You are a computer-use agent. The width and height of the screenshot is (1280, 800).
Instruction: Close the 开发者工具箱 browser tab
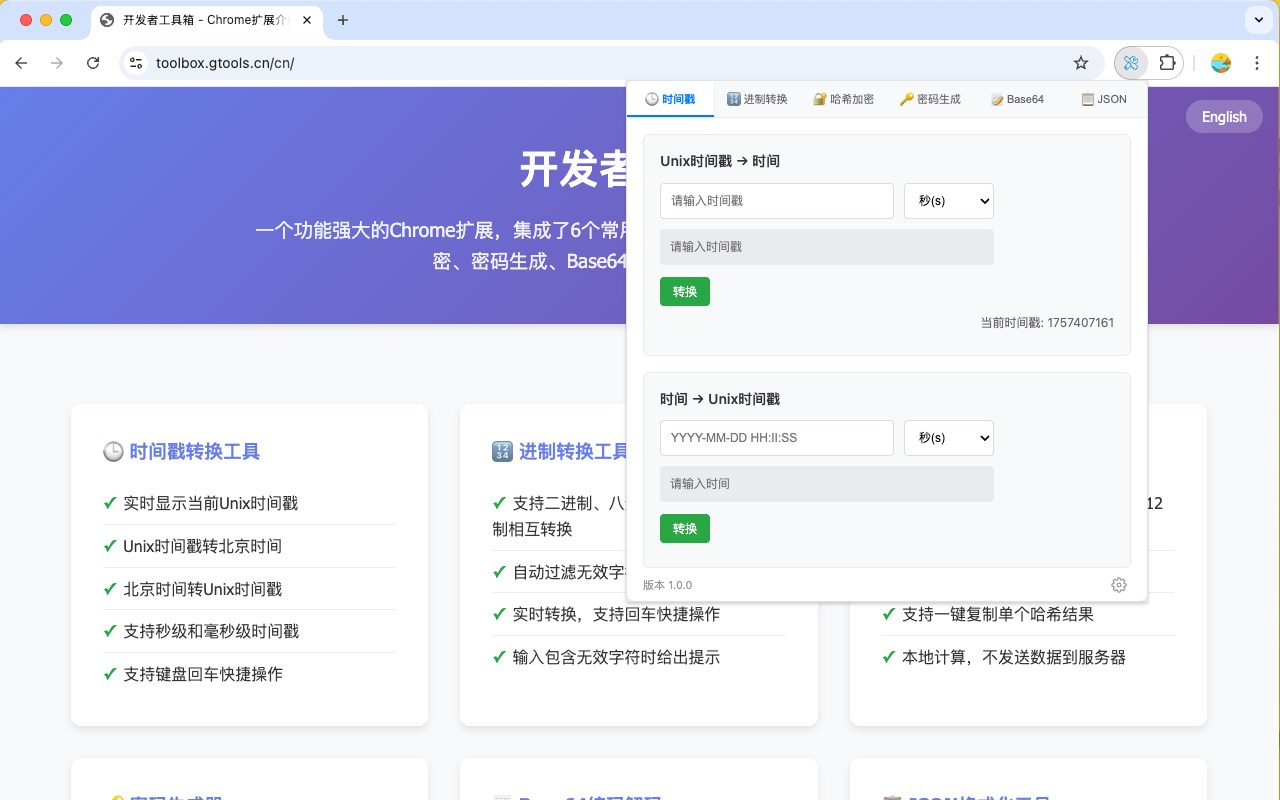tap(306, 20)
